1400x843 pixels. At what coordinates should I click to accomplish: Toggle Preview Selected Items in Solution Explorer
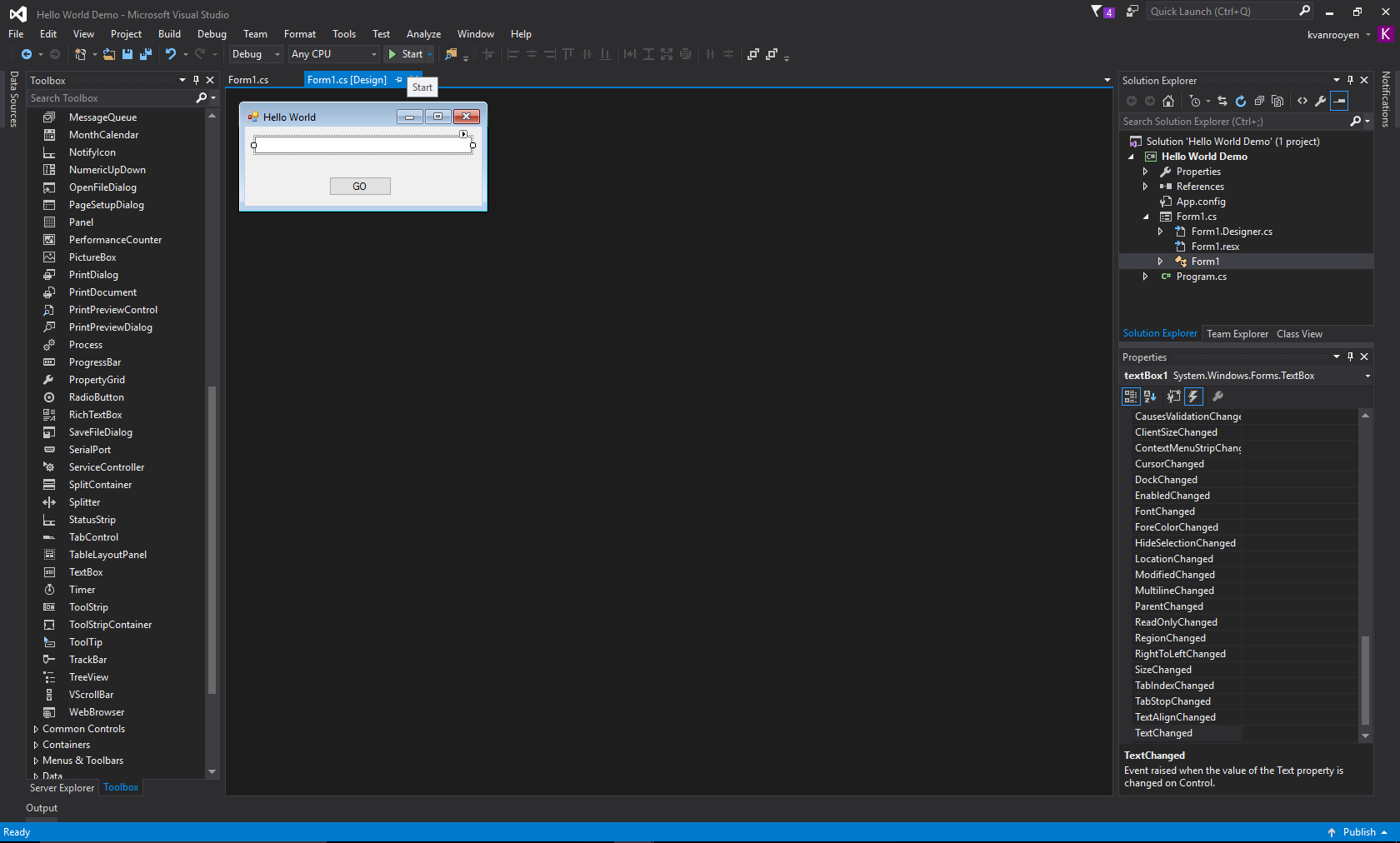pos(1277,101)
